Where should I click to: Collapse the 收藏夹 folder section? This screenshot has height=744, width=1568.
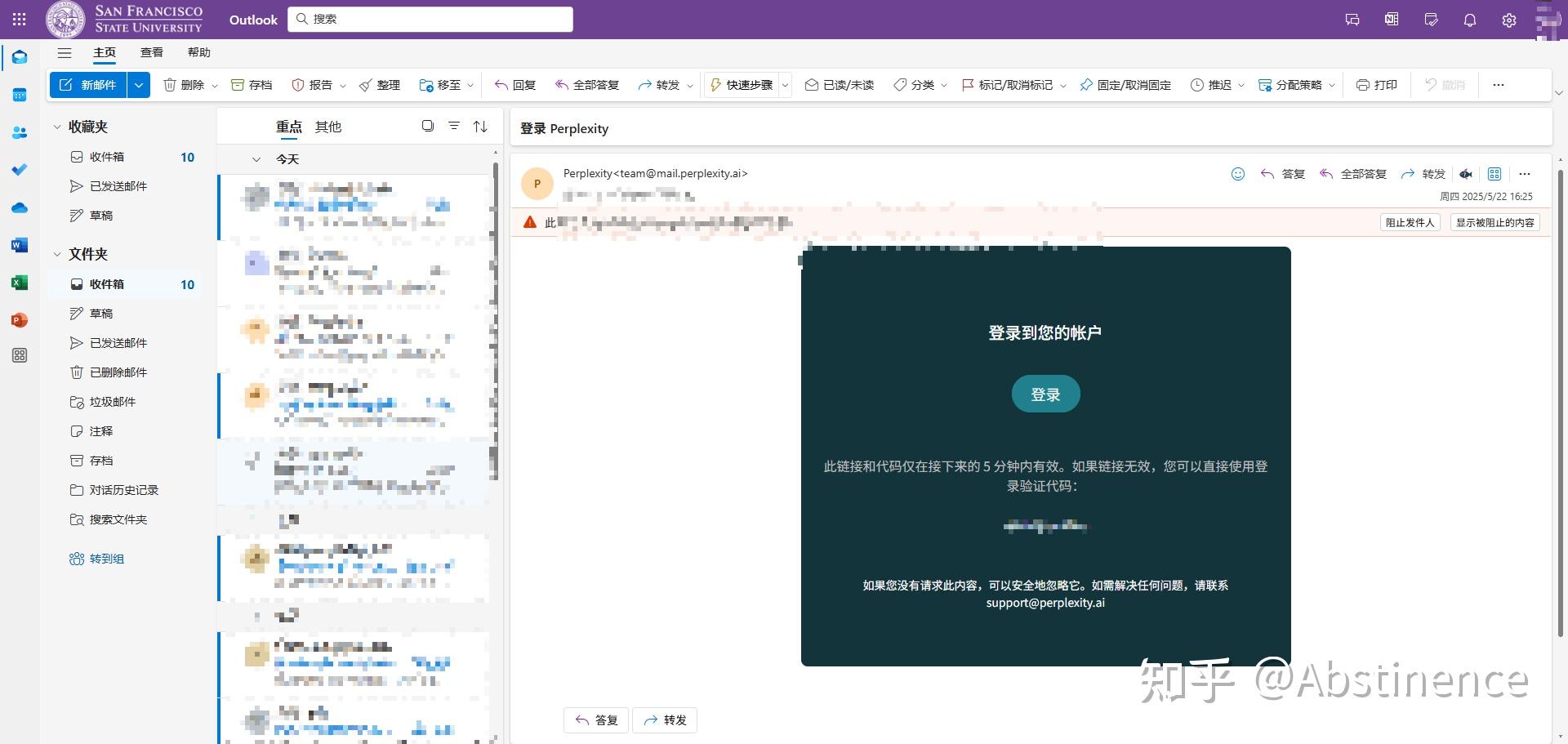click(x=57, y=127)
